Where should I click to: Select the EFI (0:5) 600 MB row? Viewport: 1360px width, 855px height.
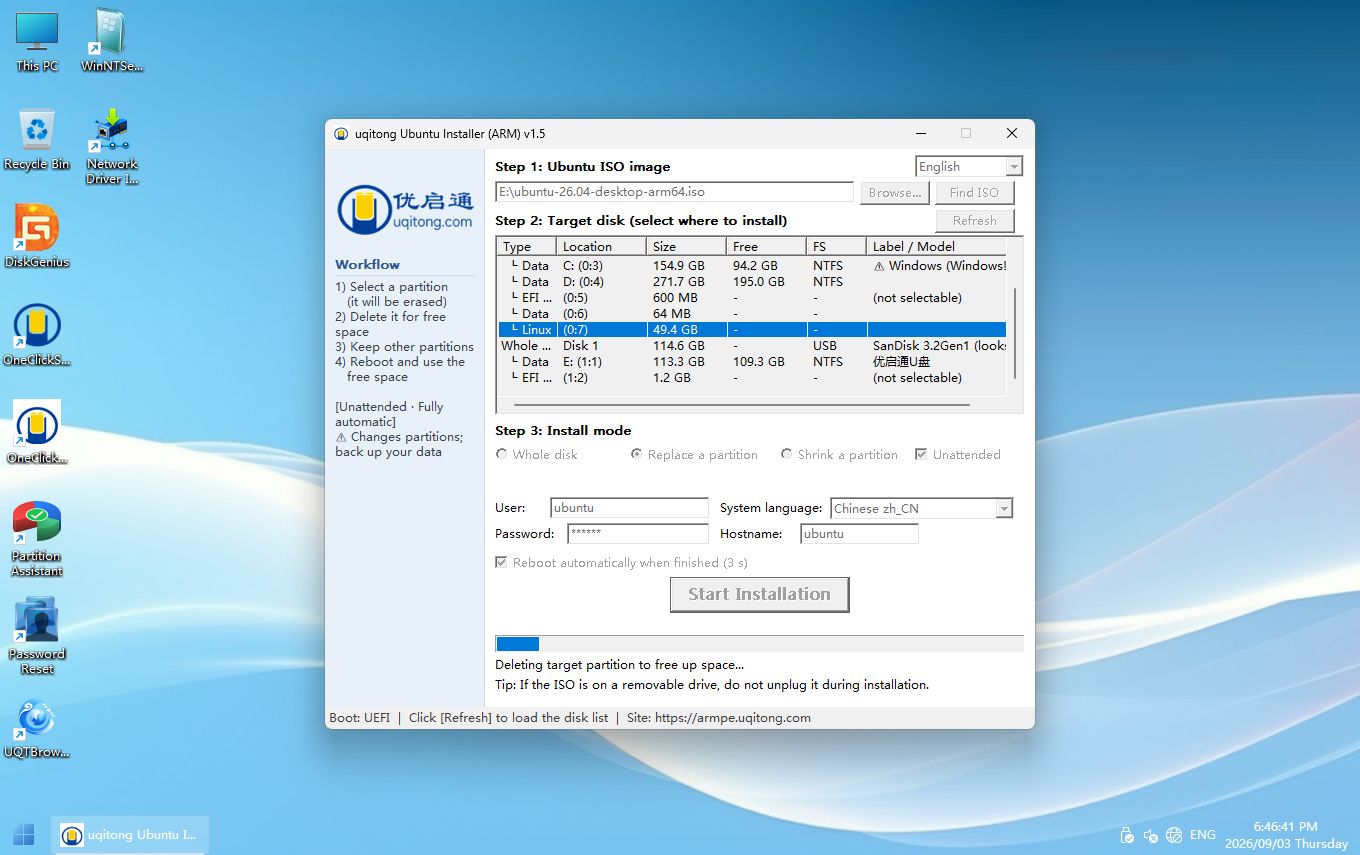tap(752, 298)
